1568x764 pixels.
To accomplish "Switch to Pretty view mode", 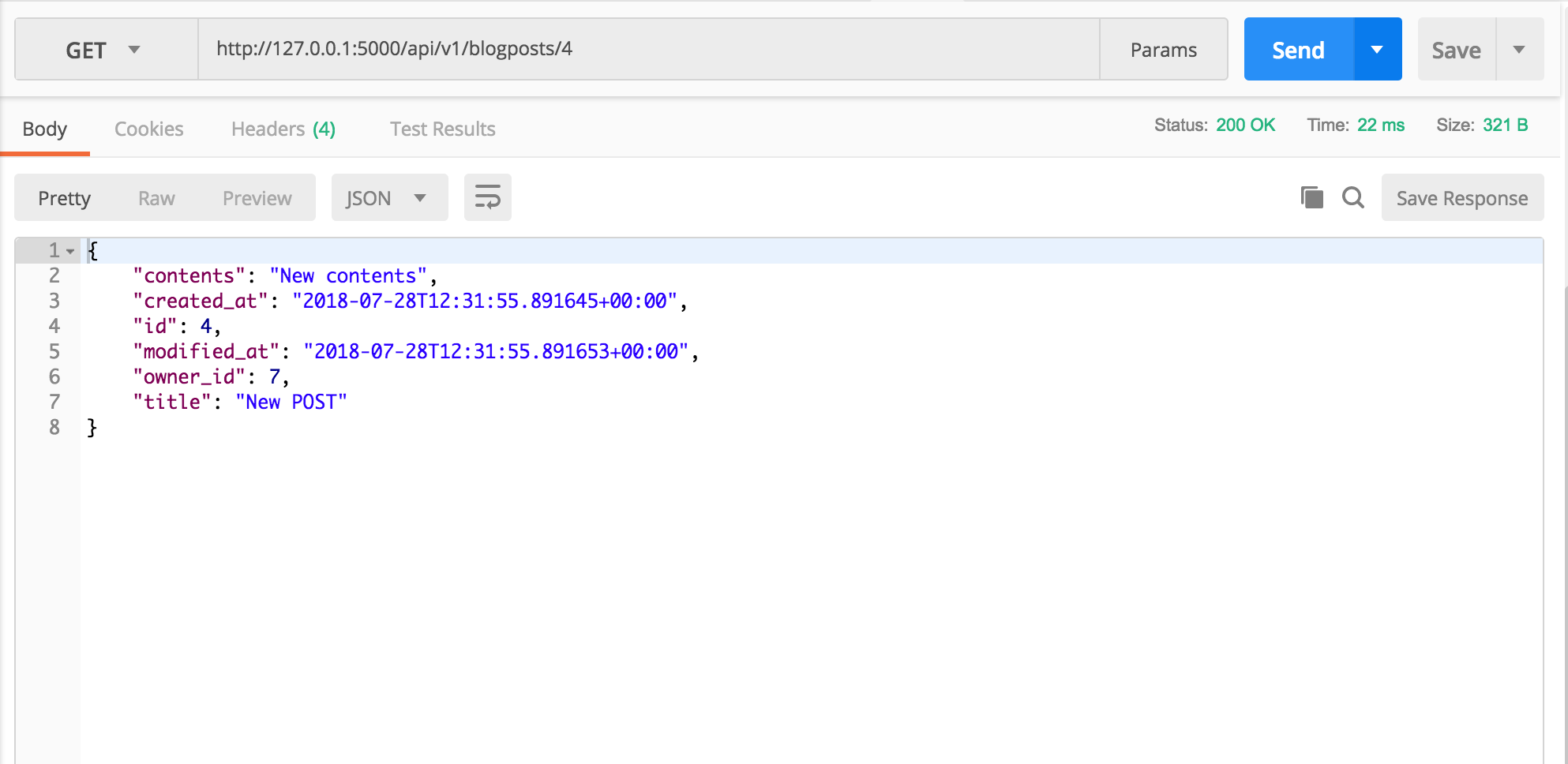I will tap(65, 198).
